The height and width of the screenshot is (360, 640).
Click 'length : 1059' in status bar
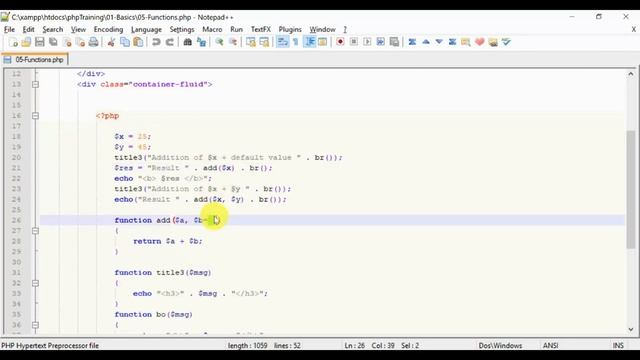point(247,345)
